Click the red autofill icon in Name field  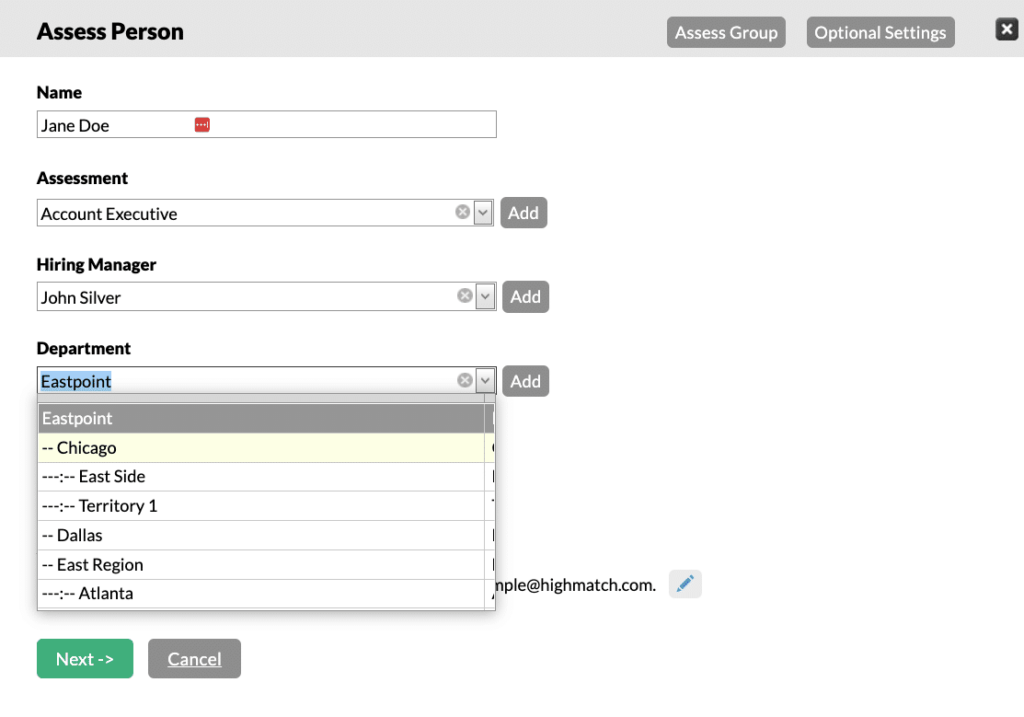click(202, 124)
